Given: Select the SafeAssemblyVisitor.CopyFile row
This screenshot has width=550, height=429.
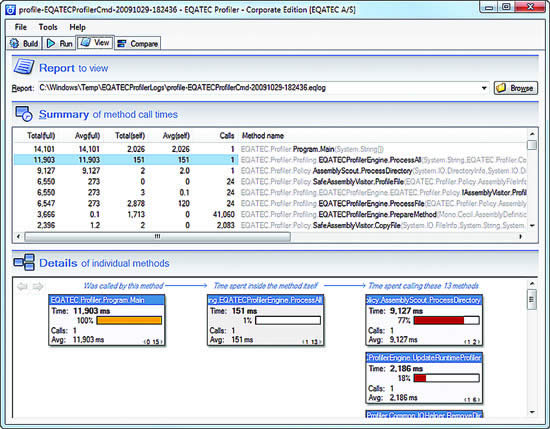Looking at the screenshot, I should tap(270, 225).
